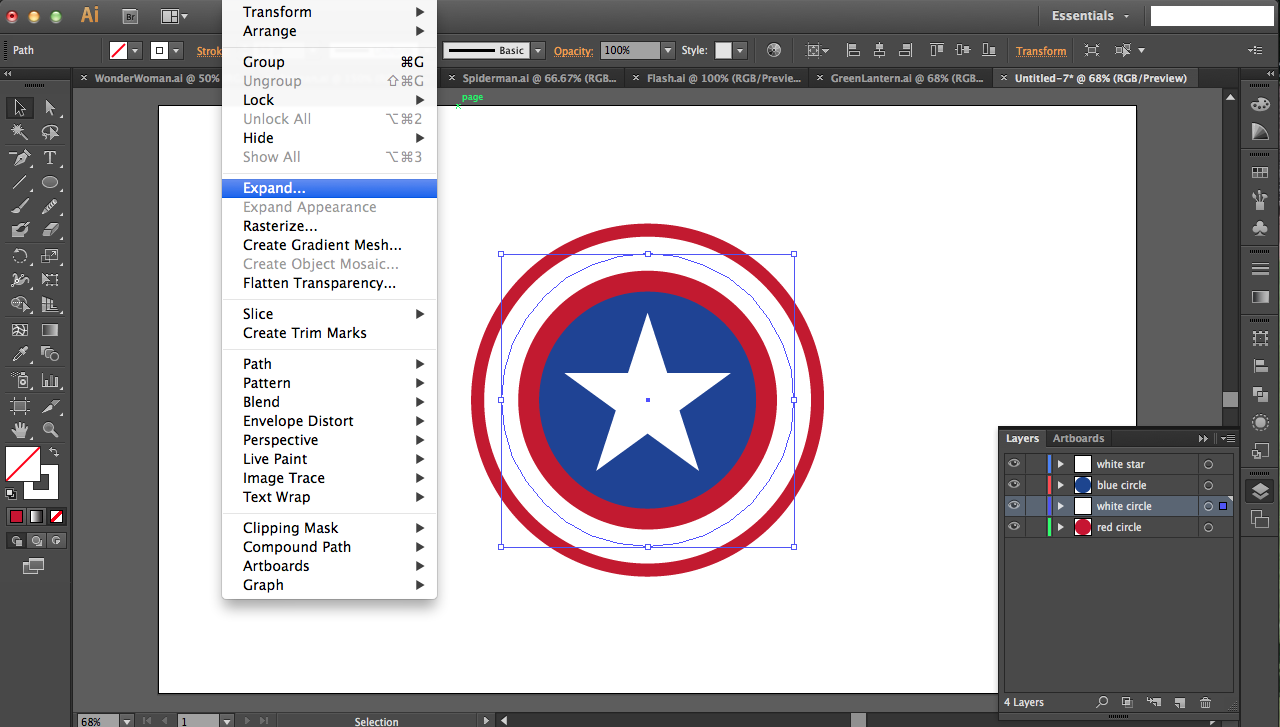Choose Expand... from the Object menu
The height and width of the screenshot is (727, 1280).
coord(329,188)
